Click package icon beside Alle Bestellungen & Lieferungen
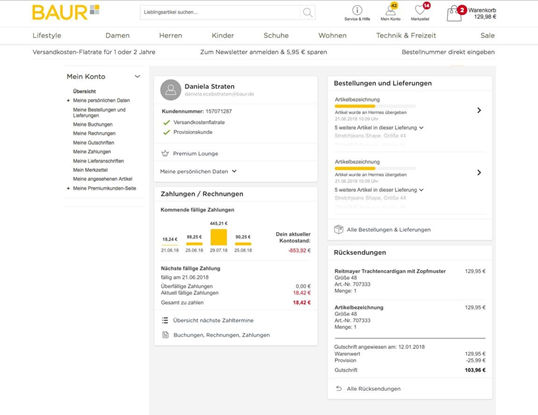The height and width of the screenshot is (415, 538). (x=339, y=229)
